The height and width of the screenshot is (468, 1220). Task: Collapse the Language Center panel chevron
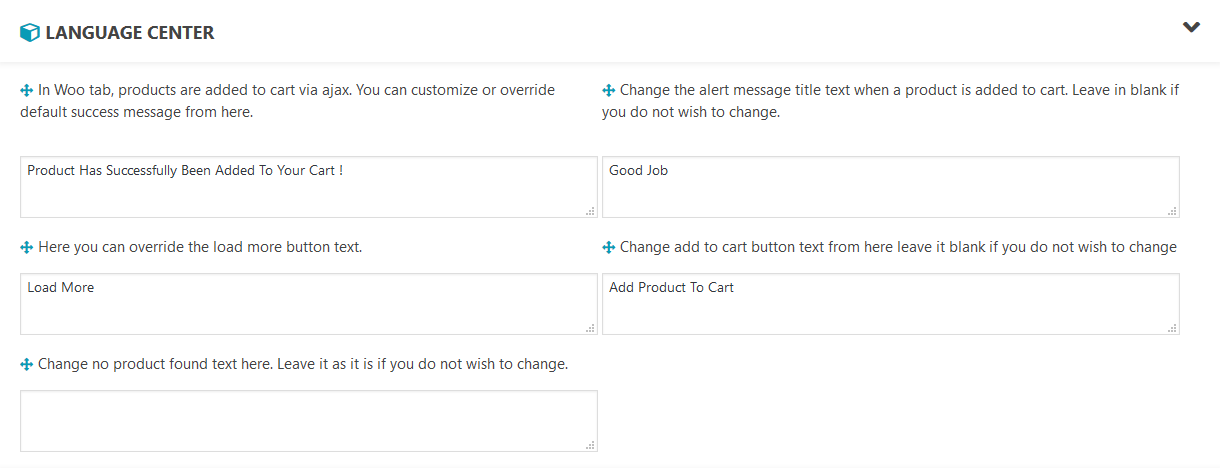pos(1191,28)
